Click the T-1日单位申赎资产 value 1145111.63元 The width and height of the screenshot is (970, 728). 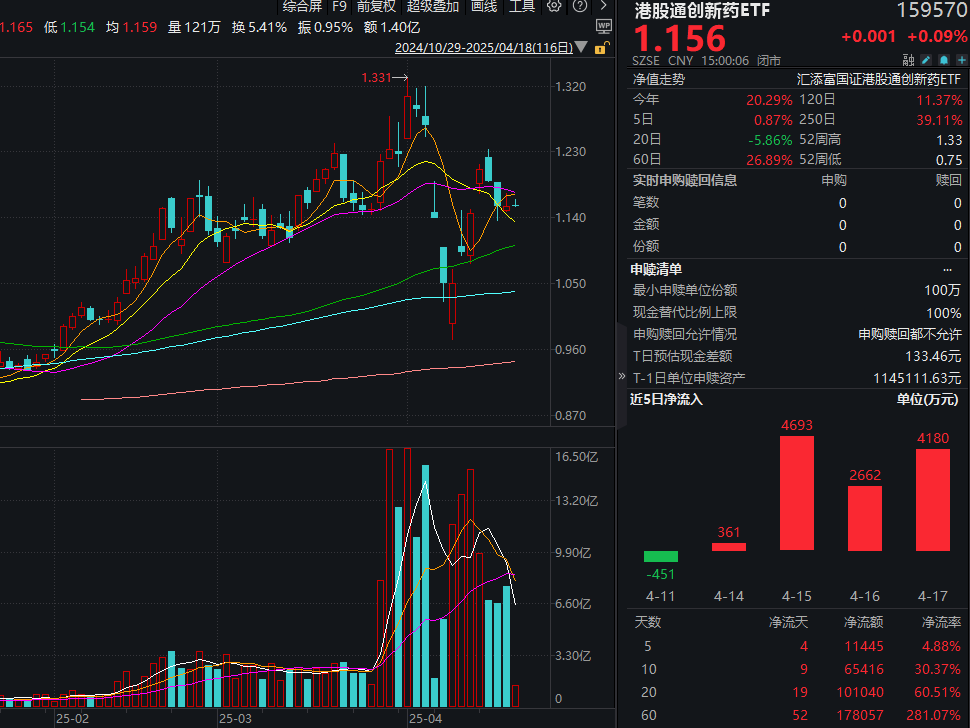917,378
